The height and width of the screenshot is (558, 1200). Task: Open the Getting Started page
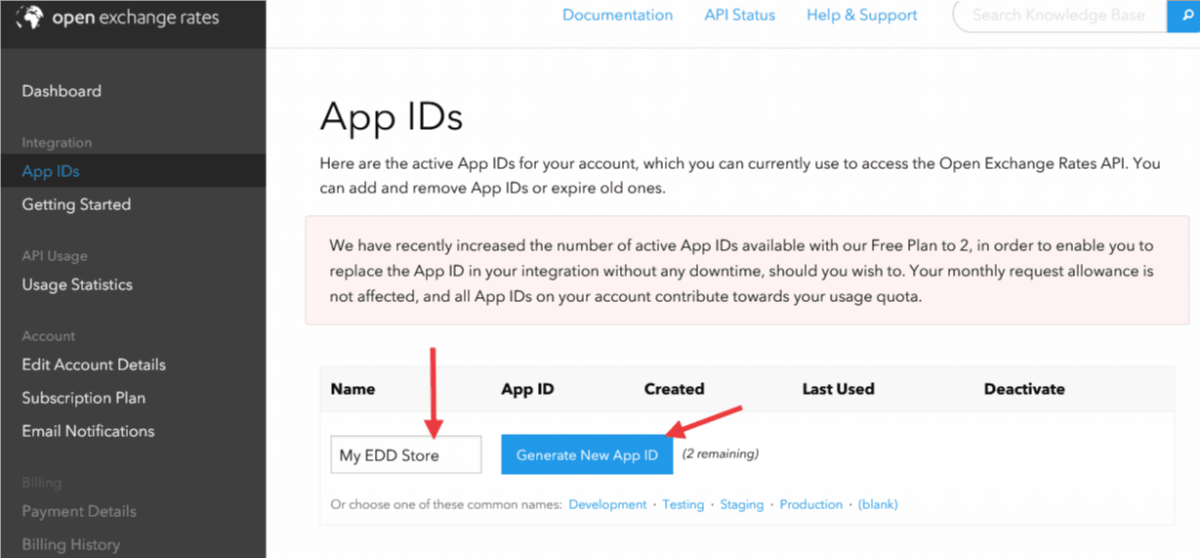click(x=76, y=204)
